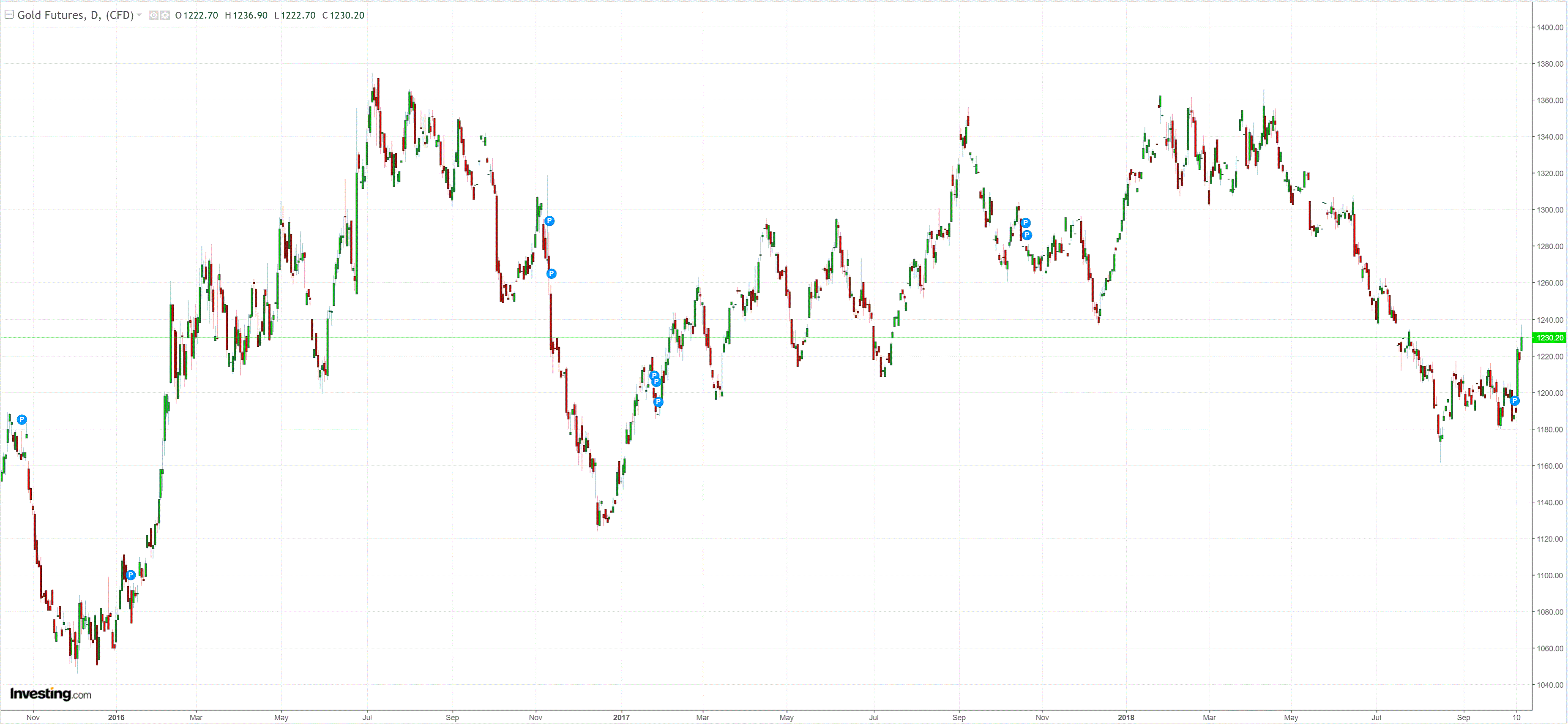Screen dimensions: 1568x724
Task: Click the 2017 label on the time axis
Action: [621, 717]
